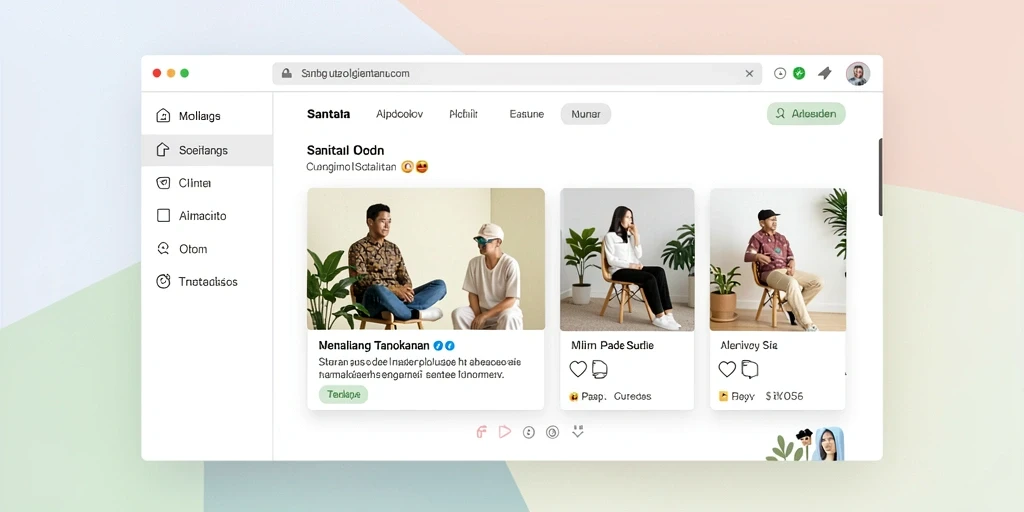The width and height of the screenshot is (1024, 512).
Task: Click the browser address bar URL field
Action: pyautogui.click(x=517, y=74)
